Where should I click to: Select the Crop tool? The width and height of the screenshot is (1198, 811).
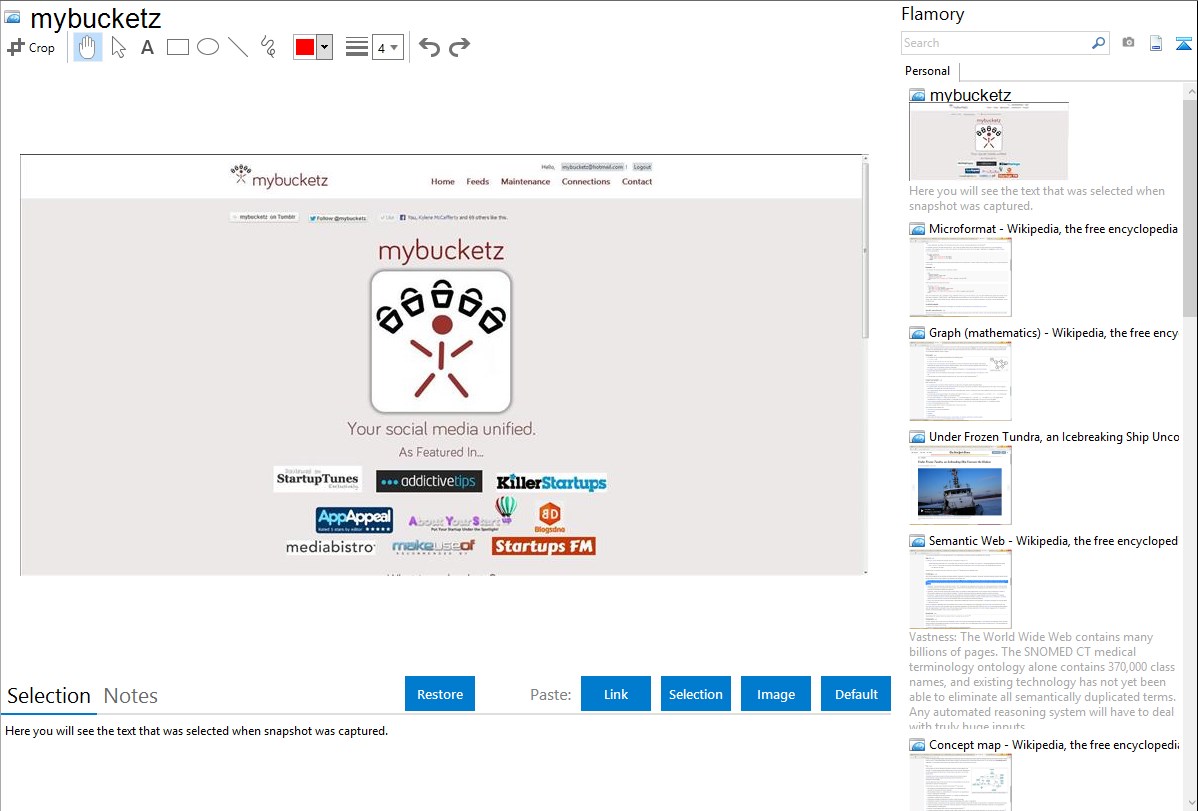point(31,47)
